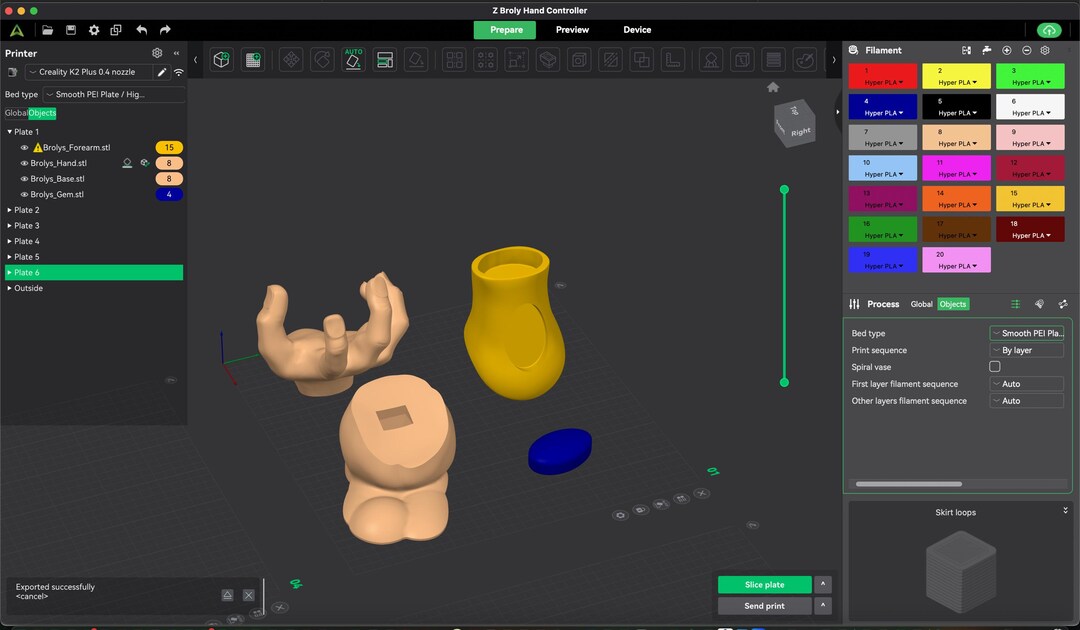
Task: Click the Add cube model icon
Action: coord(221,60)
